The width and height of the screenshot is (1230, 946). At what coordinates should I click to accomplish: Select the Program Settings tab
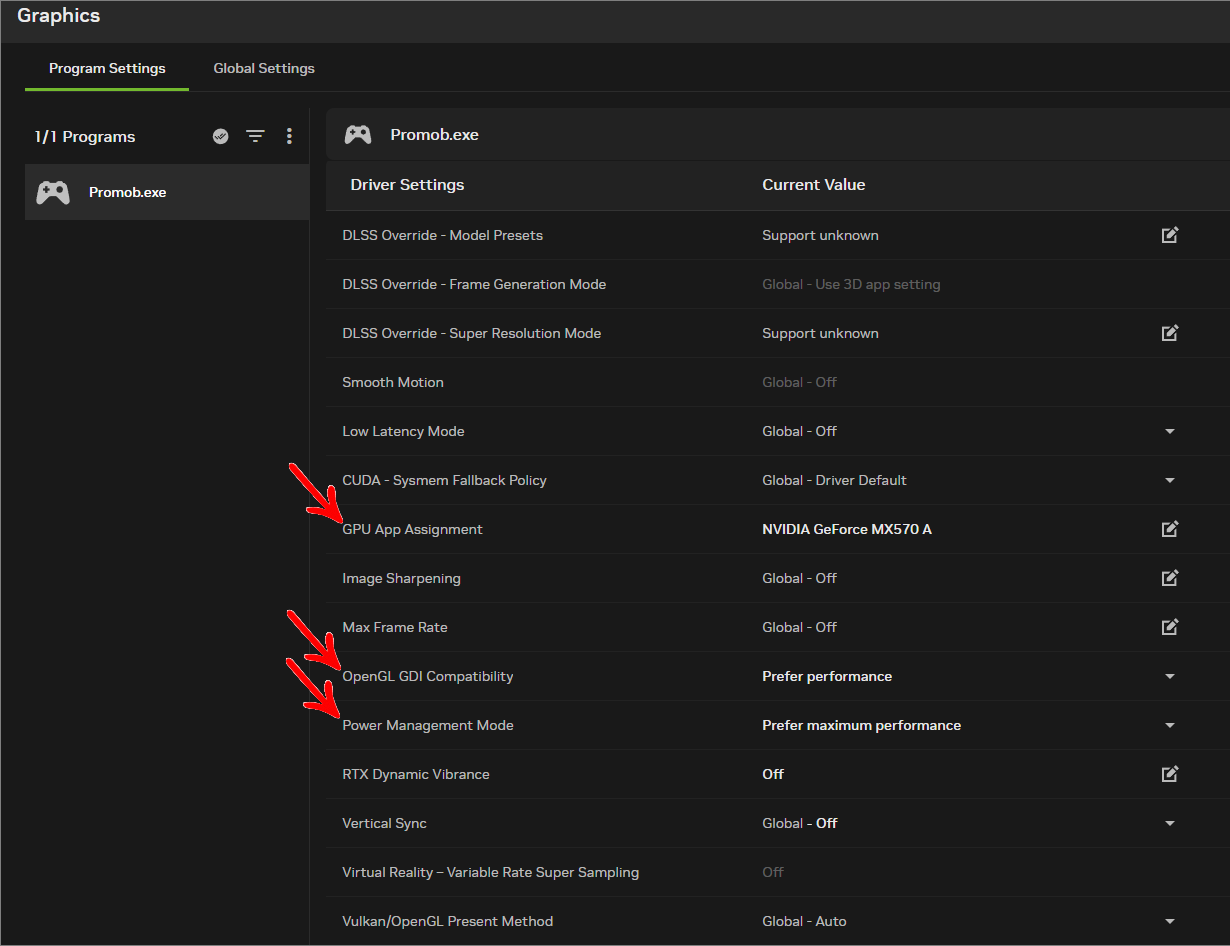(x=107, y=68)
